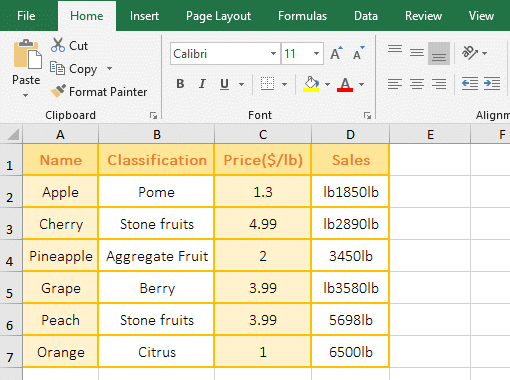
Task: Activate the Format Painter brush
Action: [58, 91]
